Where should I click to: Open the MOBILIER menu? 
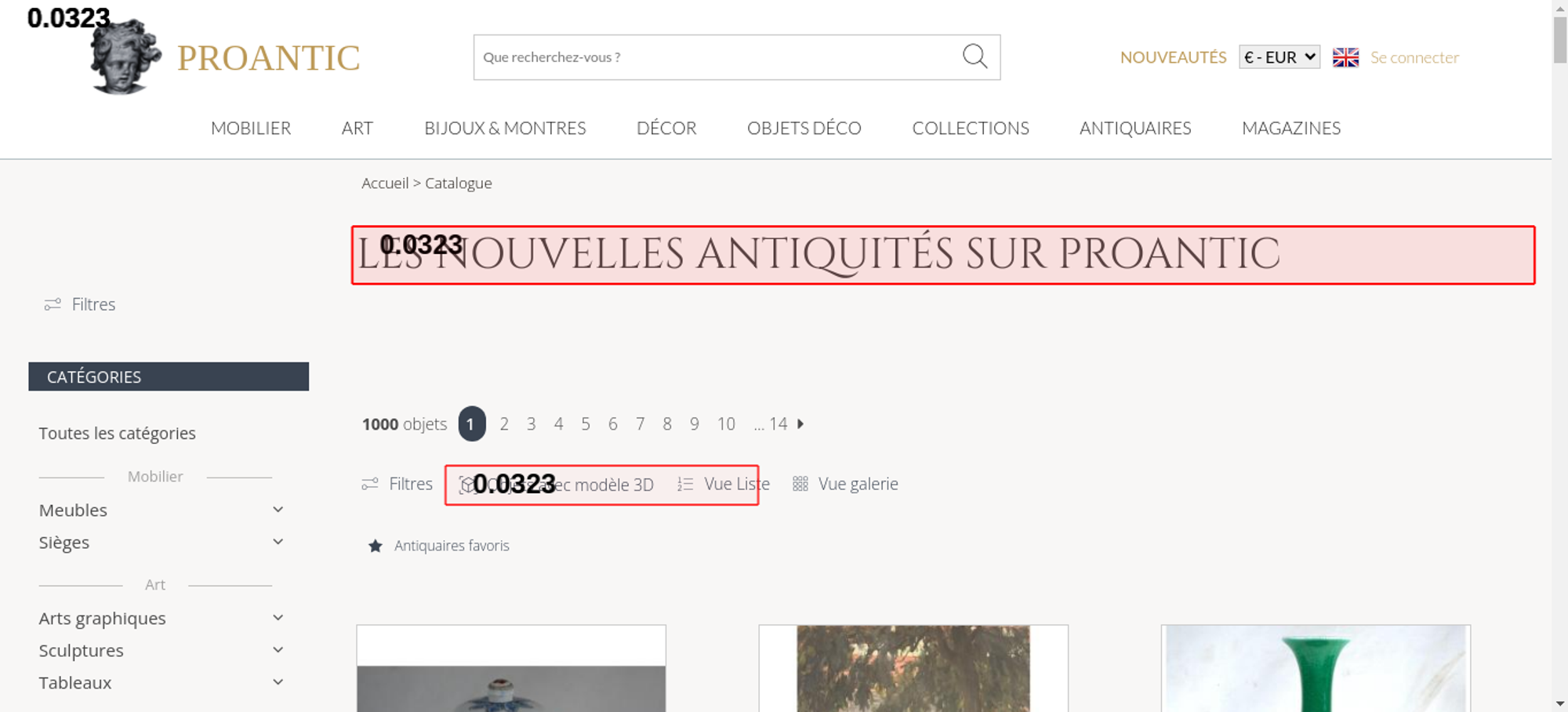coord(251,128)
